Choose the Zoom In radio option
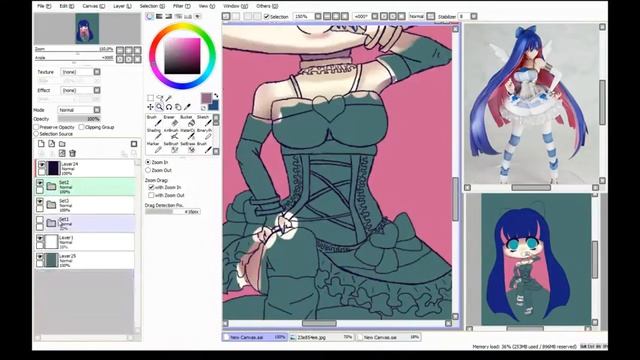Screen dimensions: 640x360 [x=148, y=162]
